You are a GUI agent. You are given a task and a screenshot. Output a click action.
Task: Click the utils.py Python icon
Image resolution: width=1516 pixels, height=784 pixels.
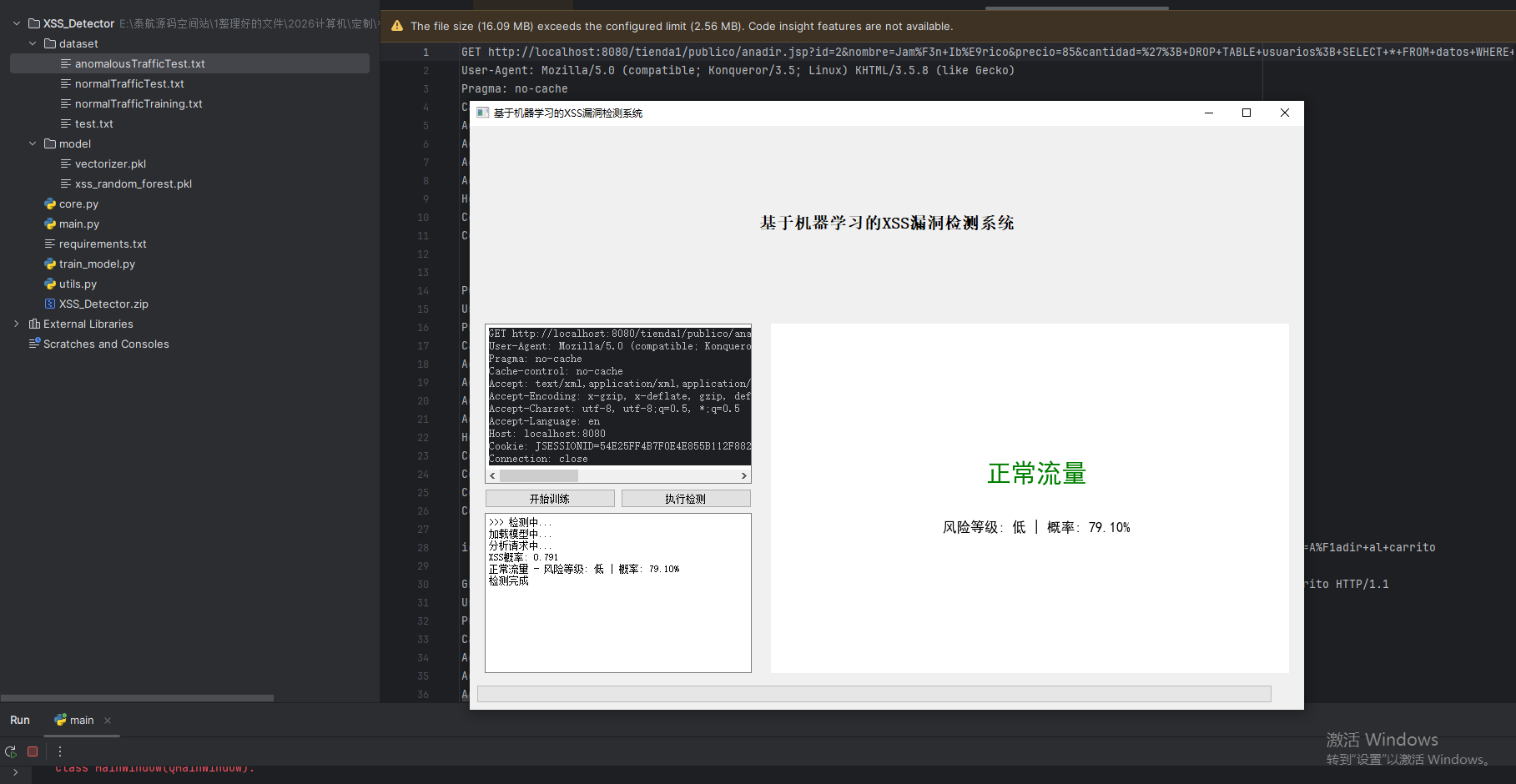pos(50,284)
